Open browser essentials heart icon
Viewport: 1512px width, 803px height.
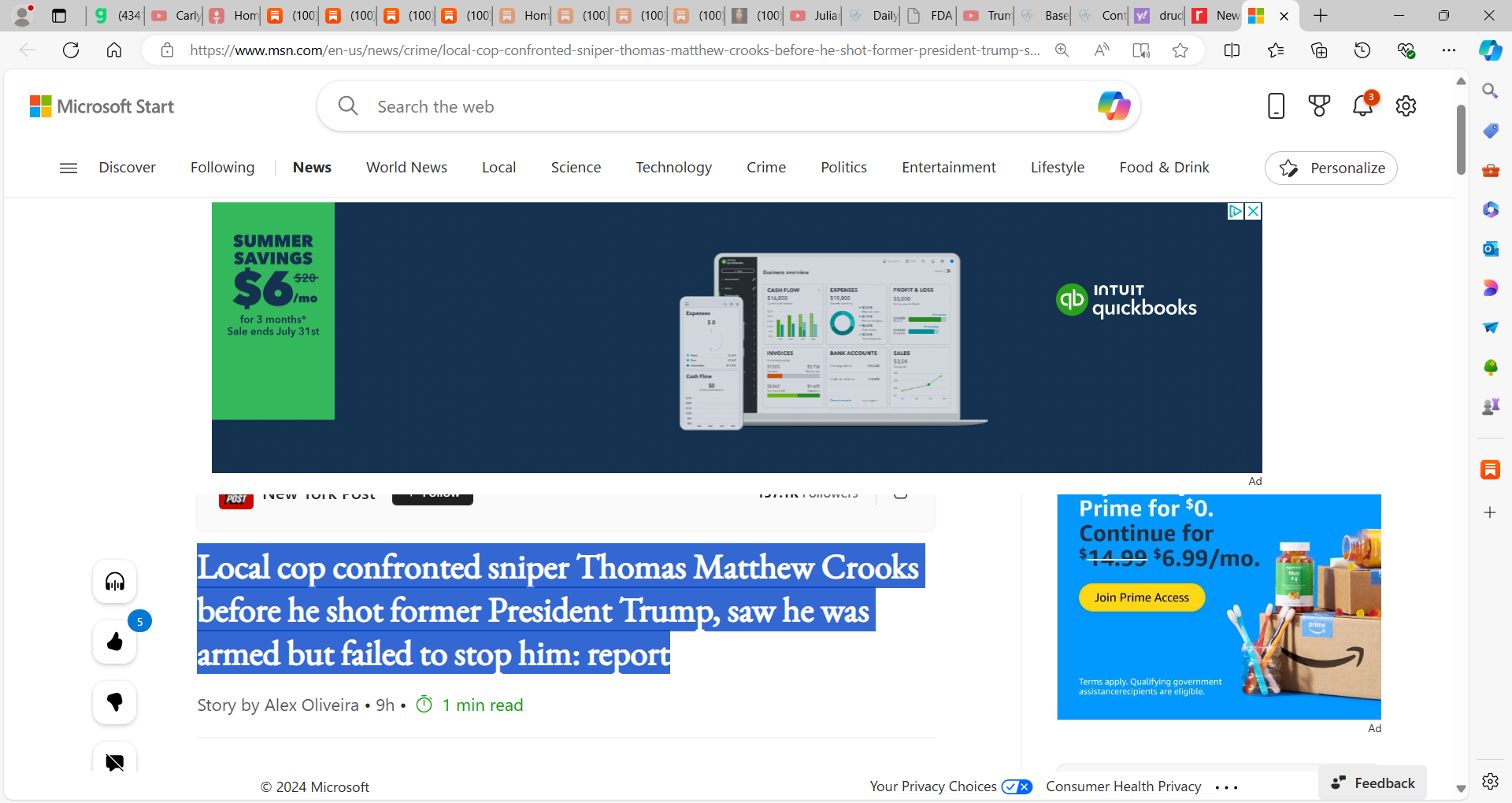[x=1406, y=50]
